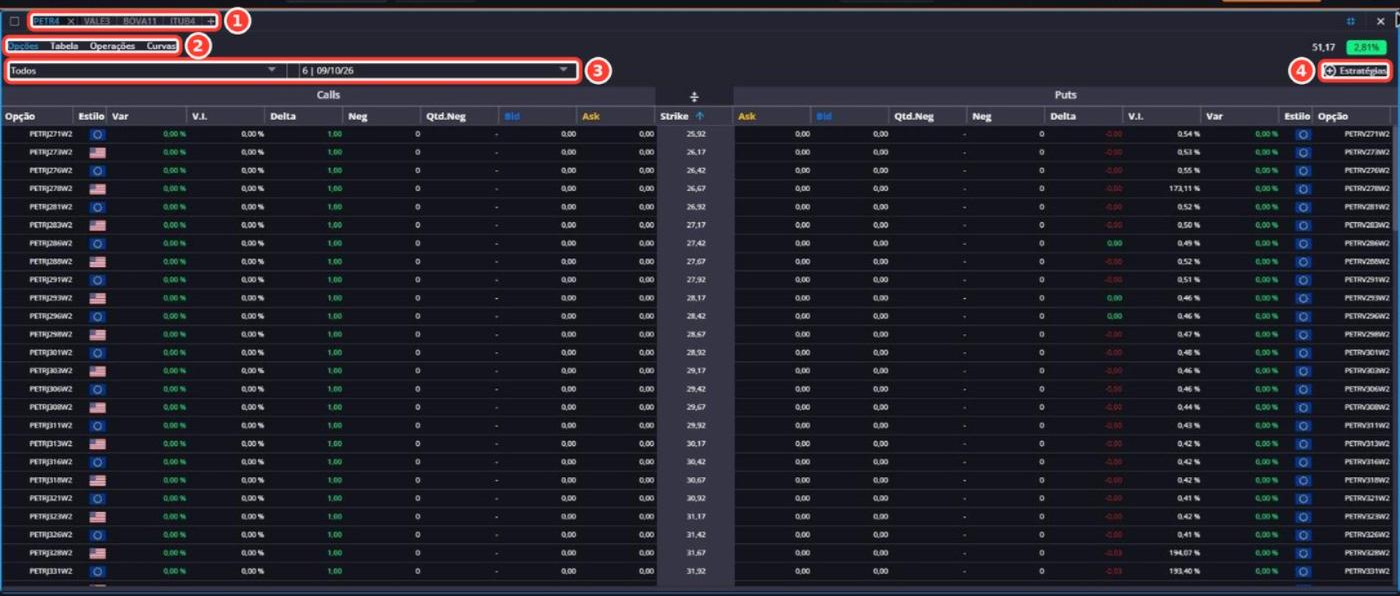Click the American style flag for PETRJ303W2

97,370
